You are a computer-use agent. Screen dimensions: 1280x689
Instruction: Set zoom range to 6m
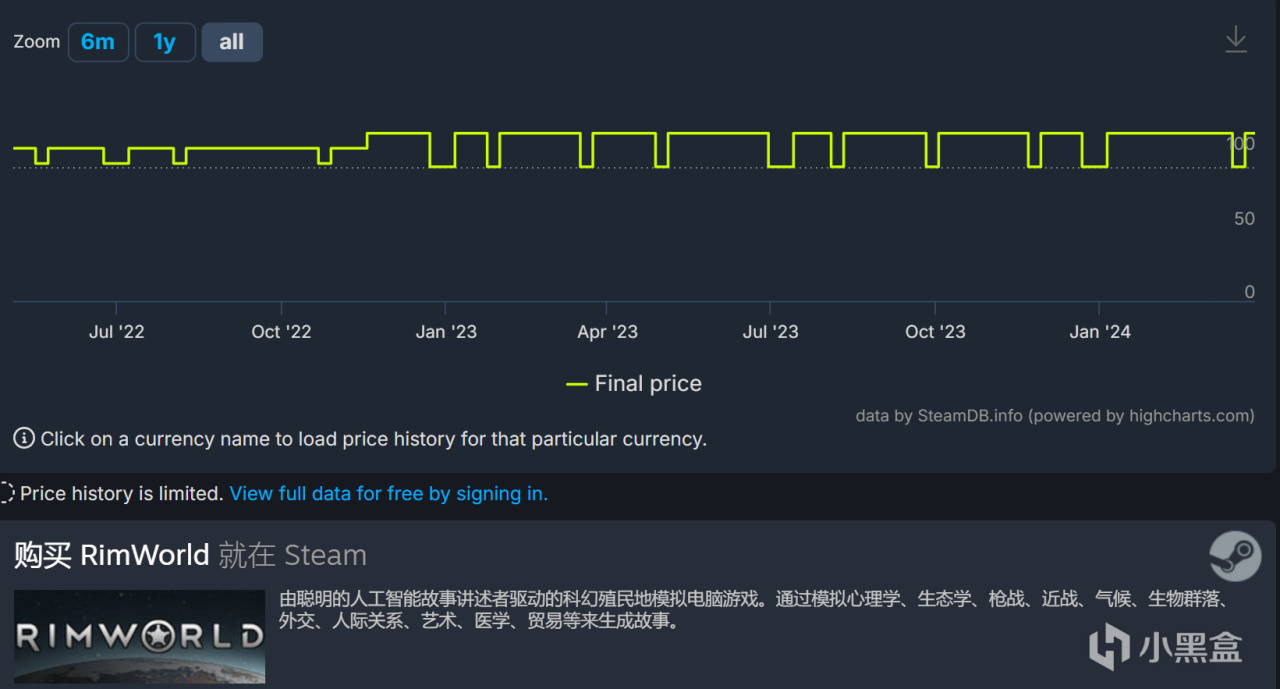point(98,42)
